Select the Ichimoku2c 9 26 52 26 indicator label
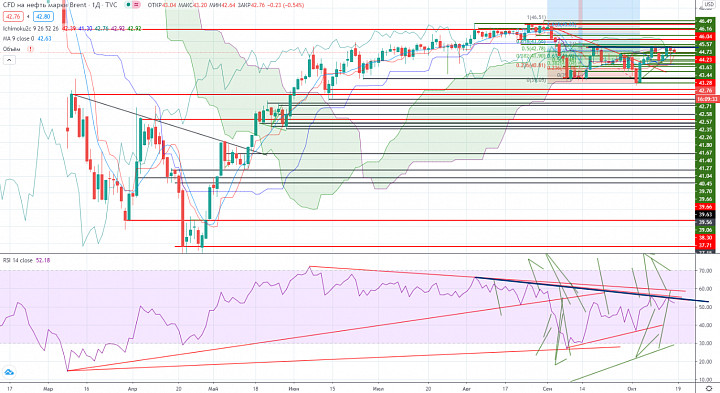This screenshot has width=720, height=393. (x=31, y=28)
